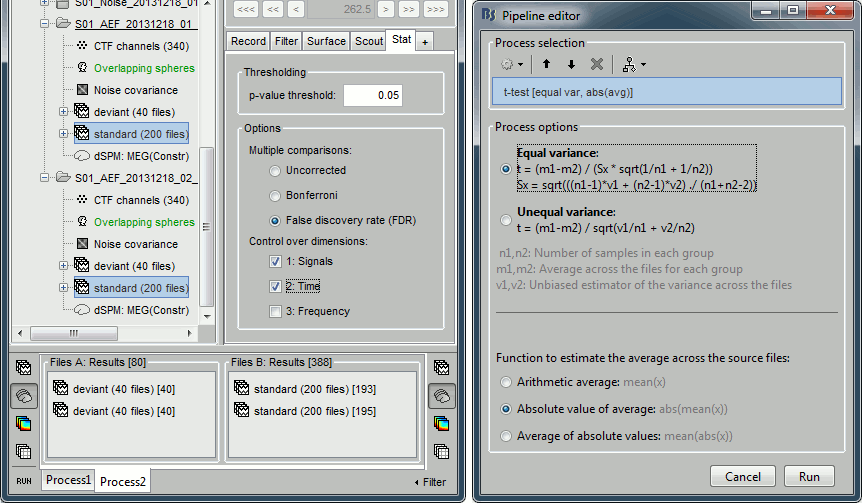Open the add process gear dropdown
862x503 pixels.
(511, 64)
